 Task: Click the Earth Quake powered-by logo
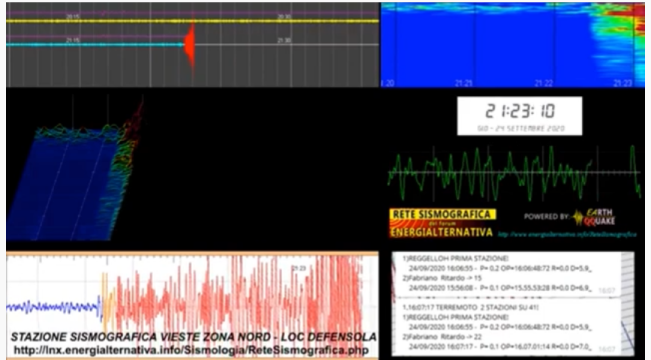pyautogui.click(x=594, y=218)
